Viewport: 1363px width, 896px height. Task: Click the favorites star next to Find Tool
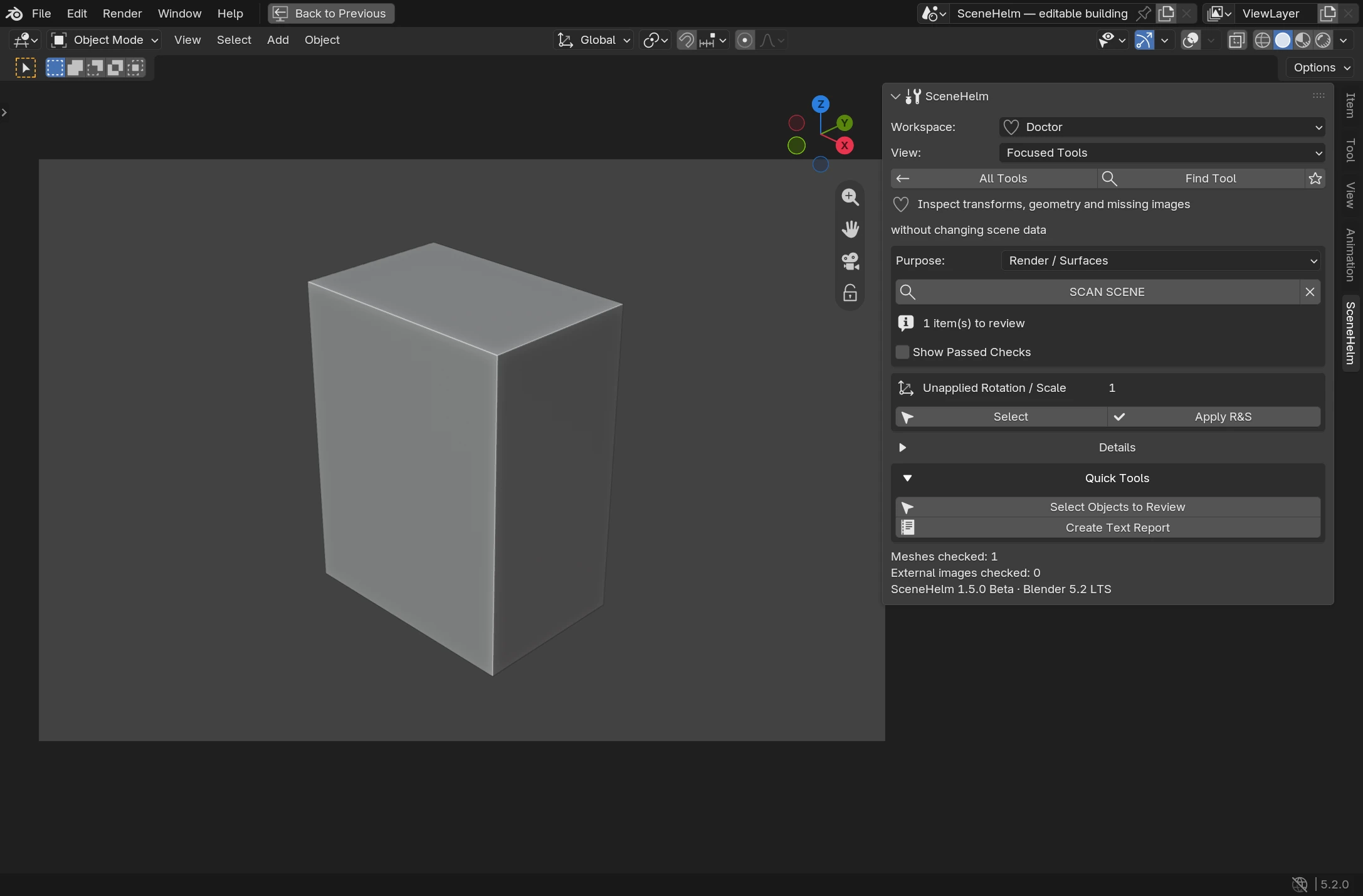tap(1315, 179)
